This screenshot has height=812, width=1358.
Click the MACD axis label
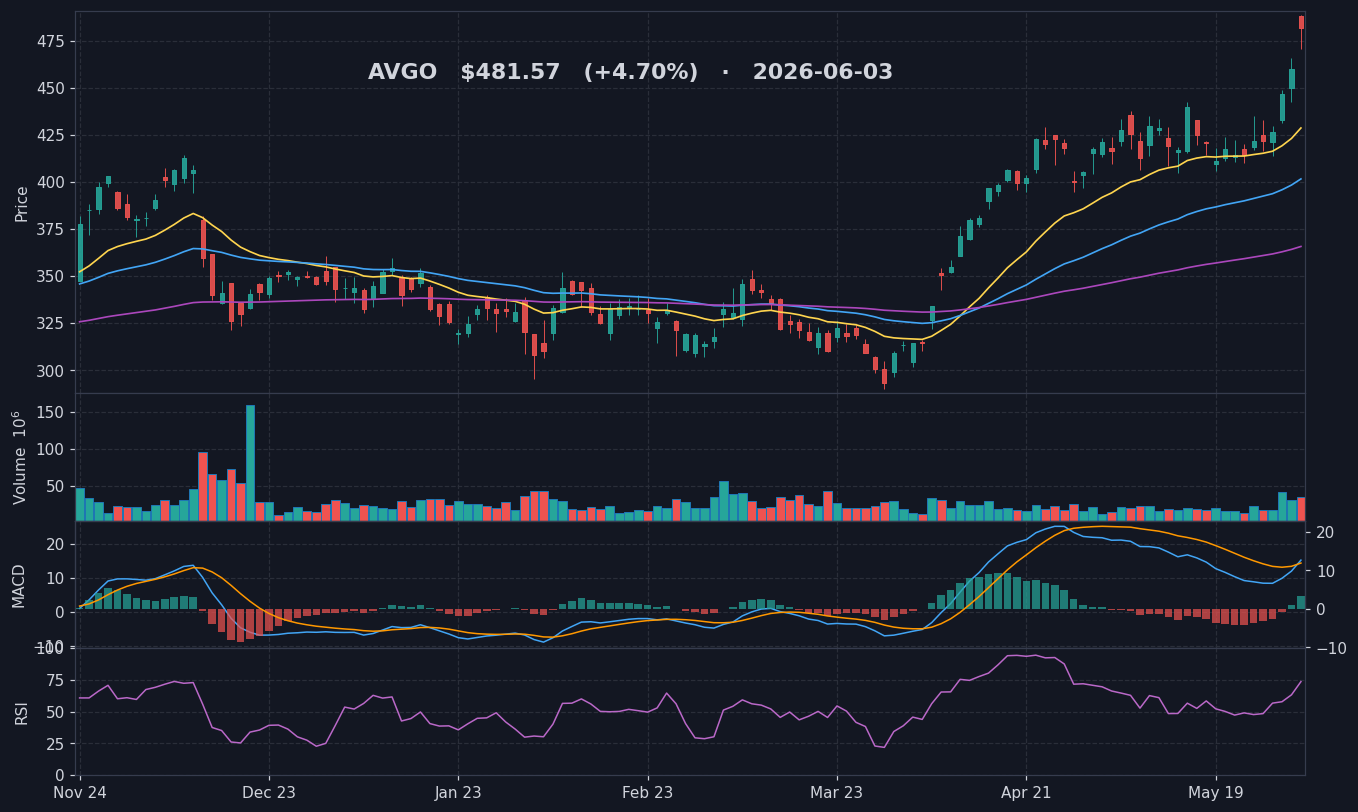click(x=20, y=585)
